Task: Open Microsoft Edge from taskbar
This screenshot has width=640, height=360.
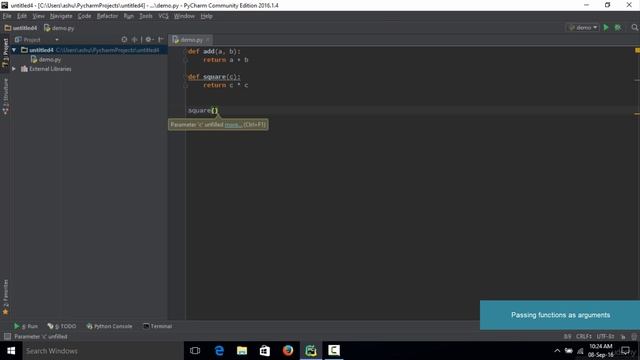Action: [x=219, y=351]
